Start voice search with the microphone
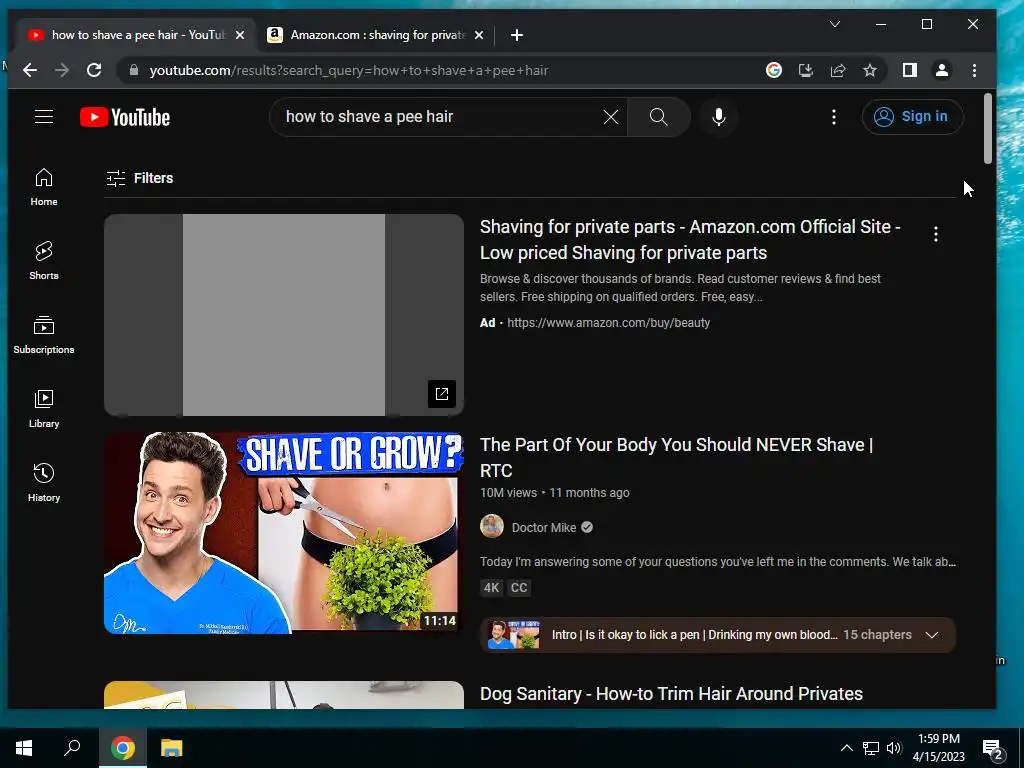Viewport: 1024px width, 768px height. click(x=718, y=117)
